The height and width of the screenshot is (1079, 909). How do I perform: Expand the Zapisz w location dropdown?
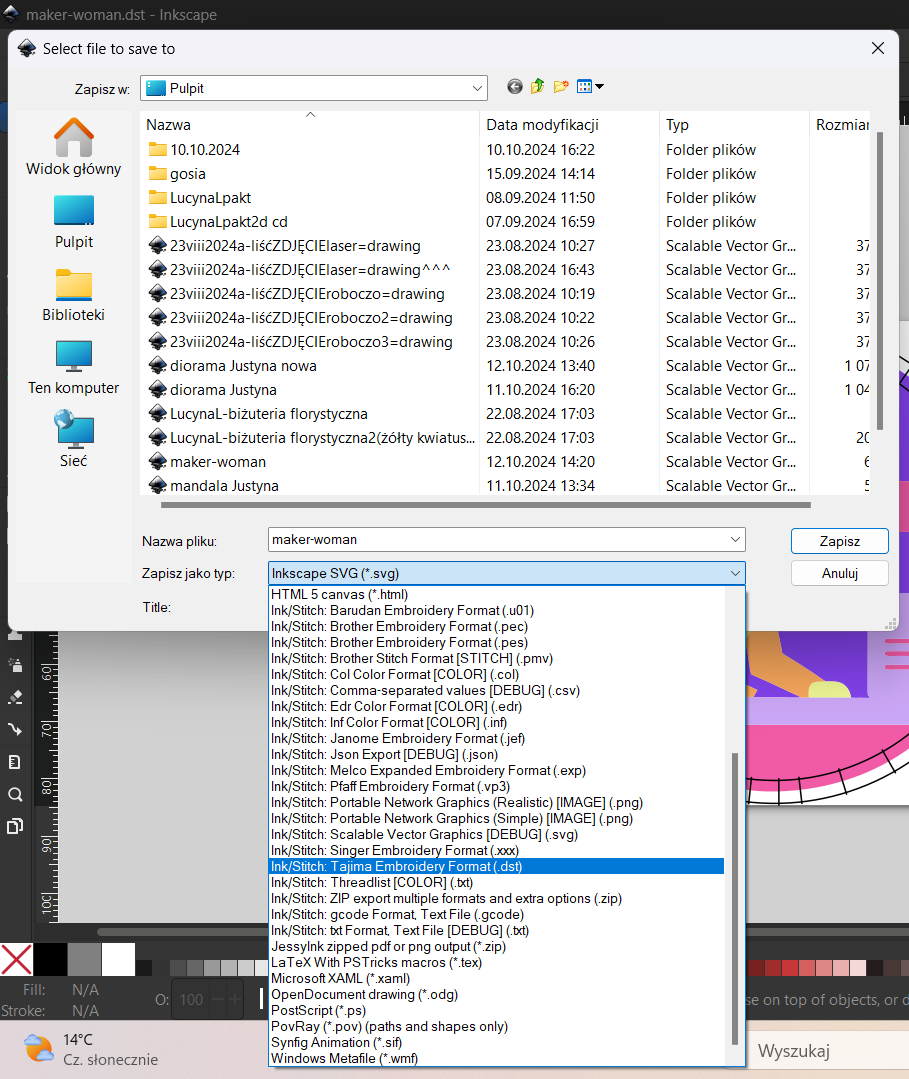coord(477,88)
